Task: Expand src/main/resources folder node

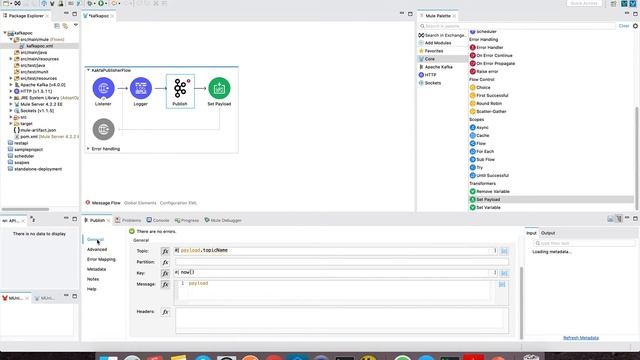Action: [x=11, y=59]
